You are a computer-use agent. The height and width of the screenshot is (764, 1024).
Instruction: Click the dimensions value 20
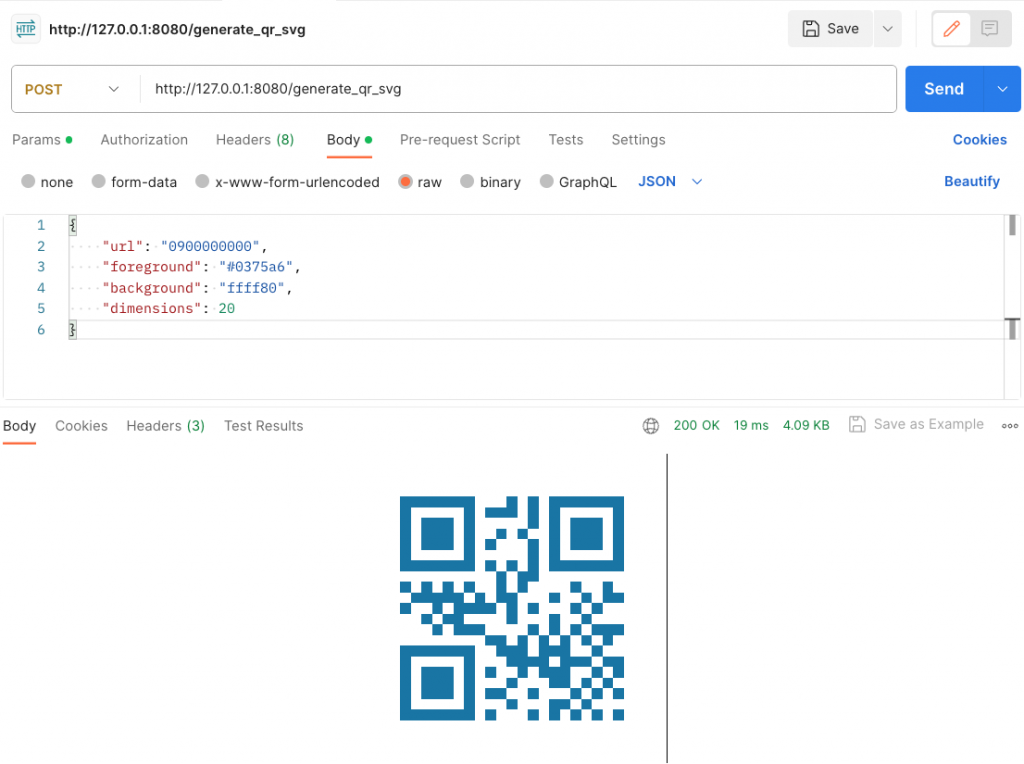pyautogui.click(x=227, y=308)
